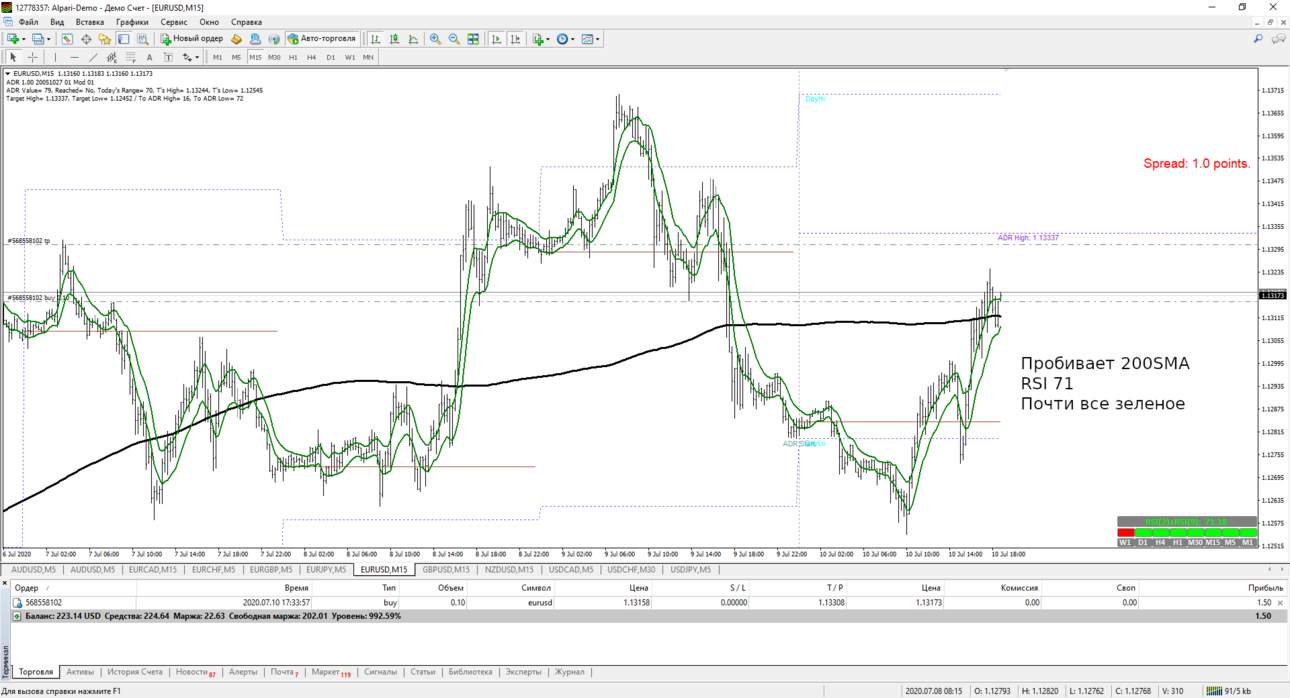Toggle chart shift from right edge
This screenshot has width=1290, height=698.
516,39
